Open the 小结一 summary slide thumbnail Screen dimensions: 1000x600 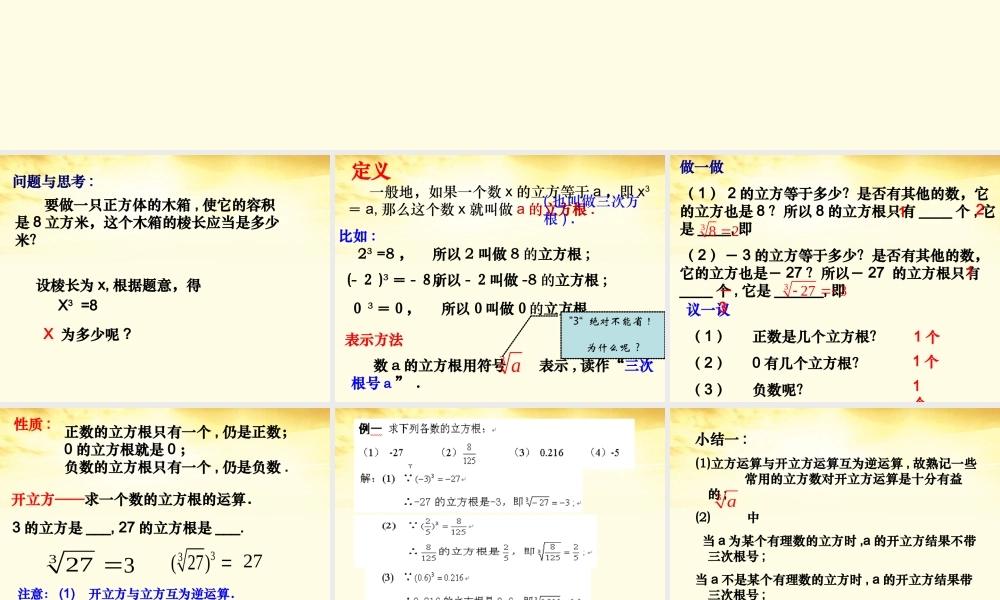point(835,504)
